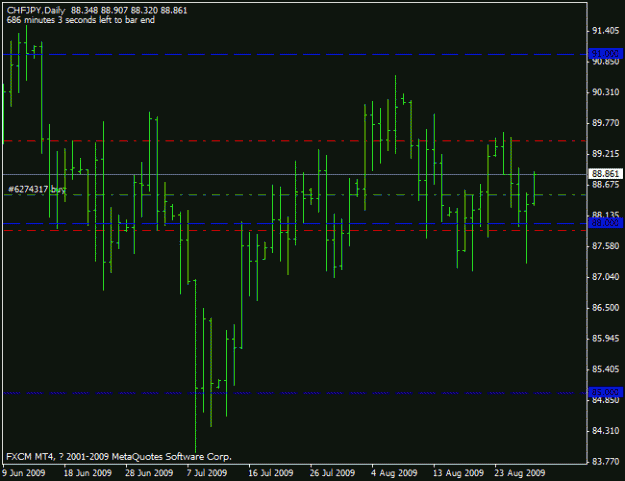Click the 23 Aug 2009 date label

point(520,473)
